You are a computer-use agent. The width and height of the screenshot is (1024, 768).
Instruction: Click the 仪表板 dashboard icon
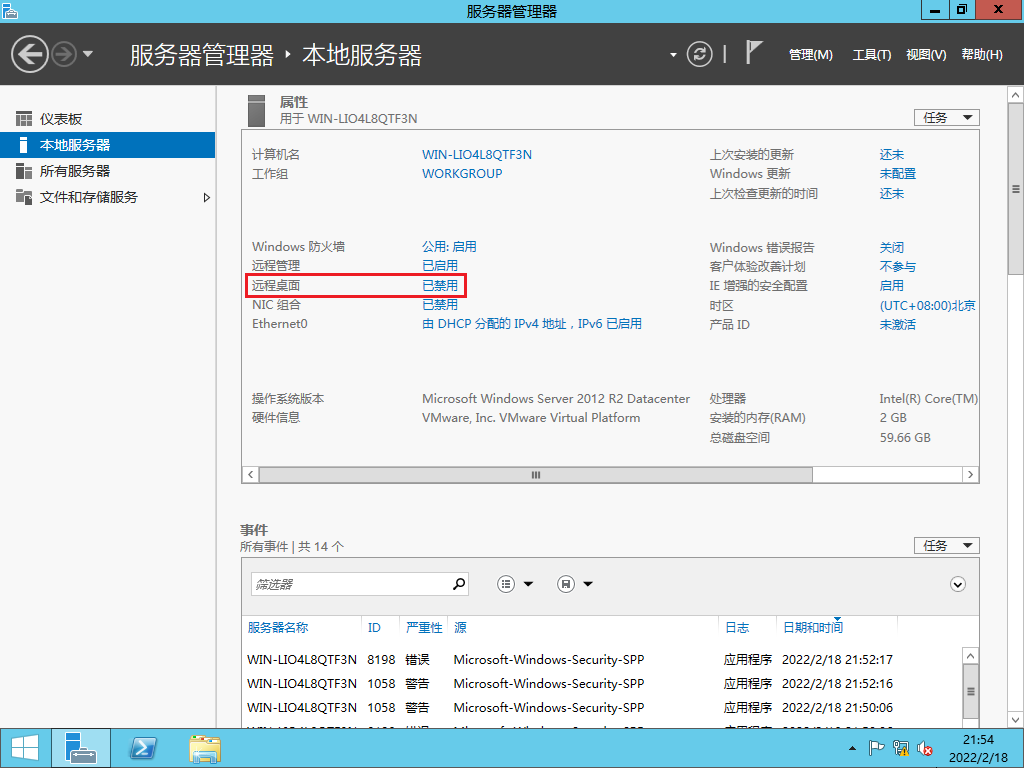tap(24, 119)
